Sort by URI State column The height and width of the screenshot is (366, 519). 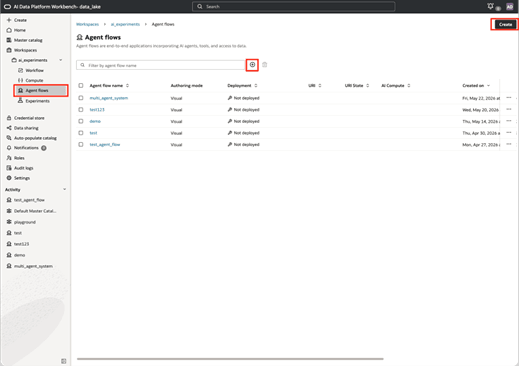pos(368,86)
